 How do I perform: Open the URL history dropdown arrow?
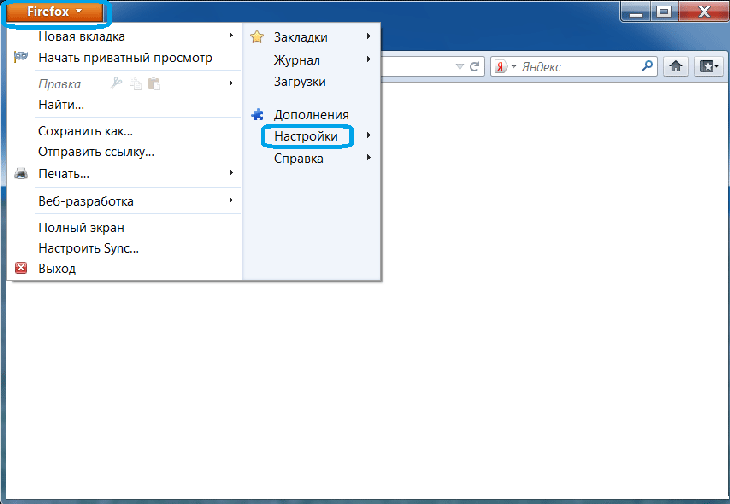tap(460, 67)
